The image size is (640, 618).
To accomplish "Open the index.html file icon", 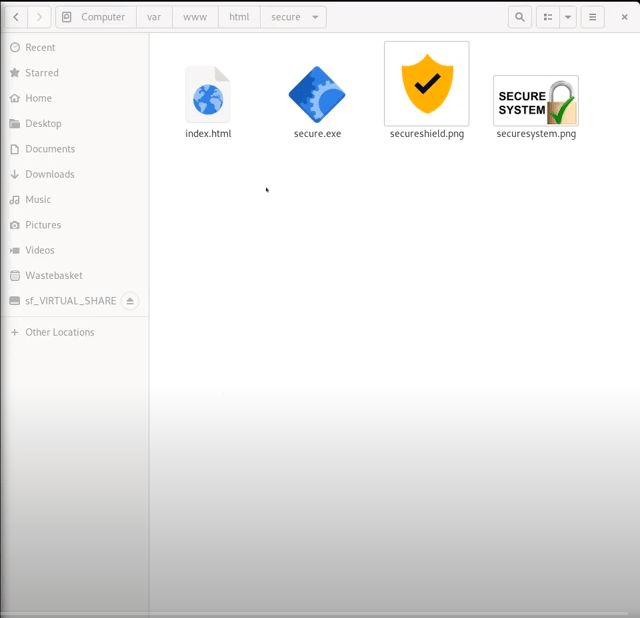I will click(x=208, y=96).
